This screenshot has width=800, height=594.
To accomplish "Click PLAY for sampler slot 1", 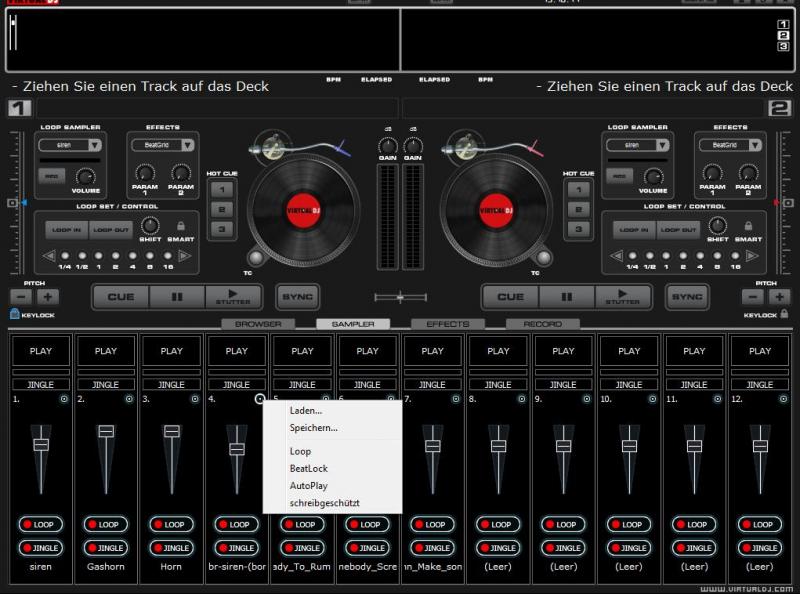I will [x=41, y=351].
